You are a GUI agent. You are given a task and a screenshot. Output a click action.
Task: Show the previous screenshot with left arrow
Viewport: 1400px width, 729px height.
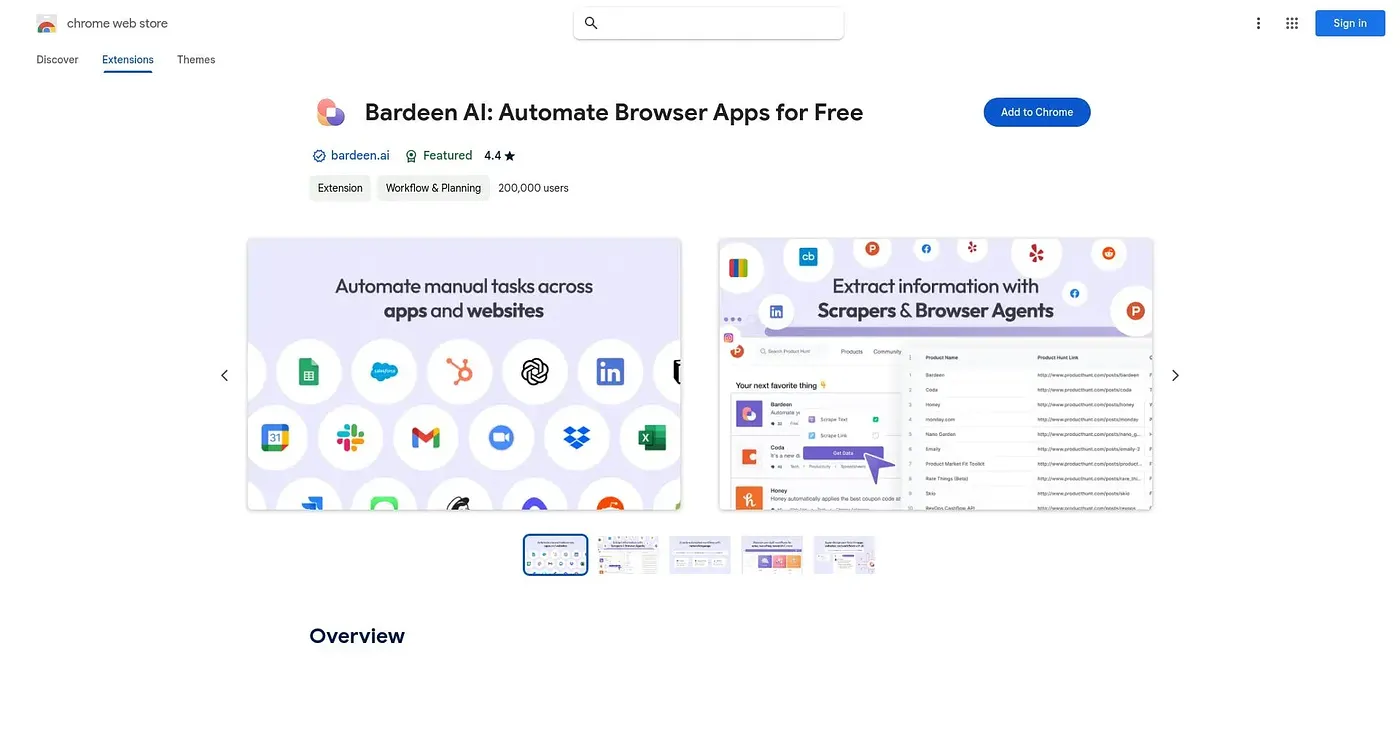coord(224,375)
